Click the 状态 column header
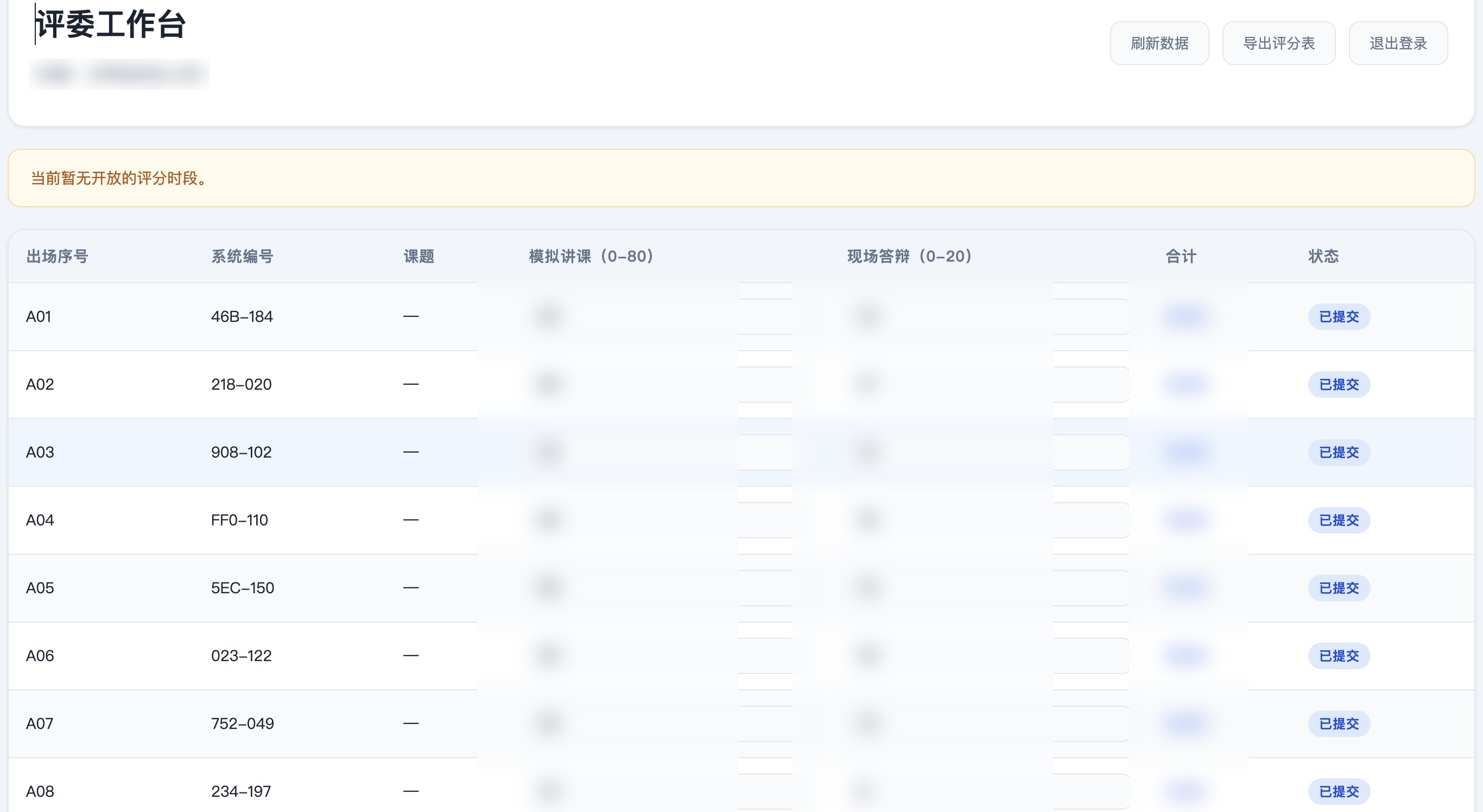Viewport: 1483px width, 812px height. (x=1323, y=256)
